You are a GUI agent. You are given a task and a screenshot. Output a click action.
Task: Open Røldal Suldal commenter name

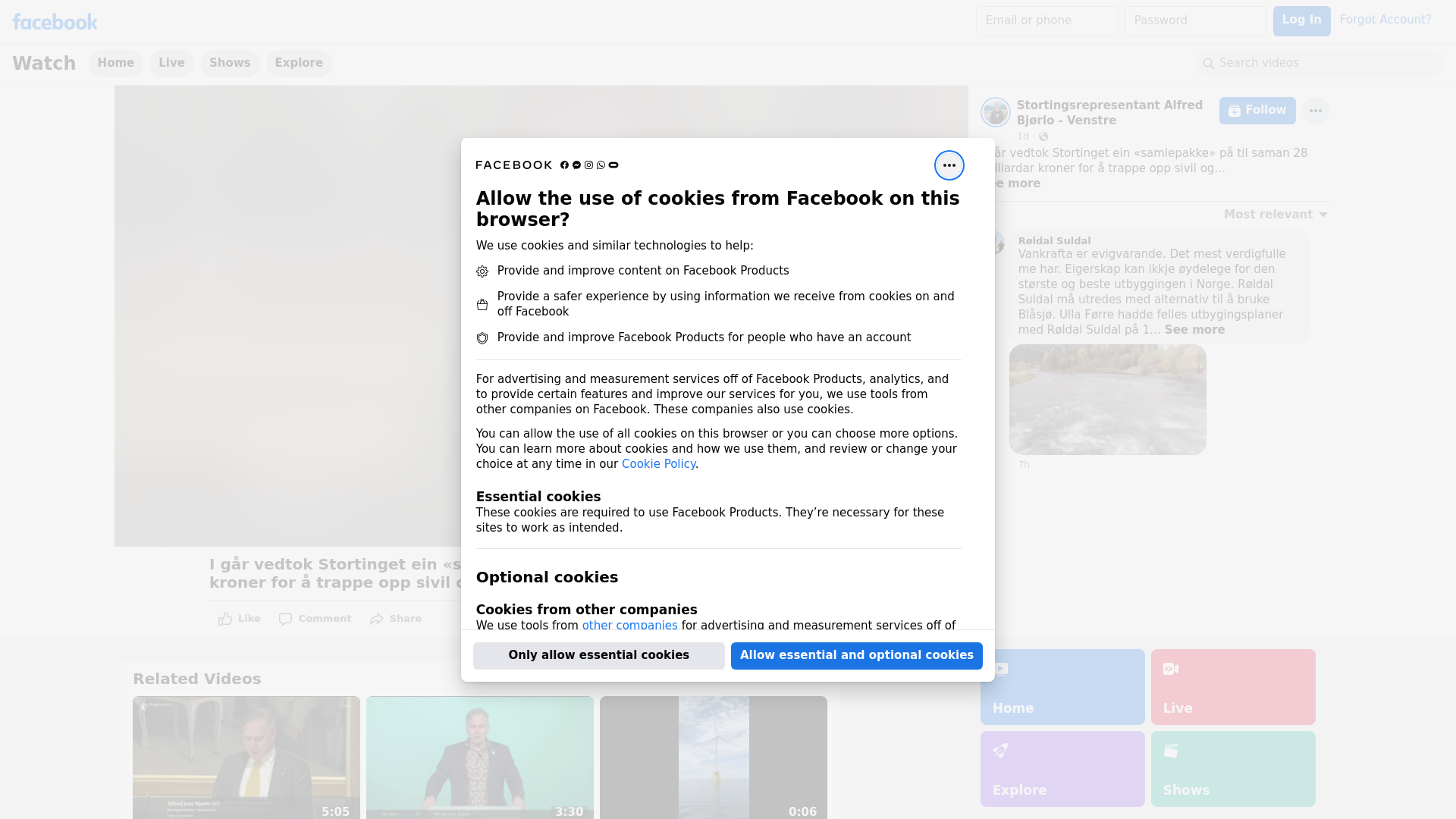point(1054,241)
